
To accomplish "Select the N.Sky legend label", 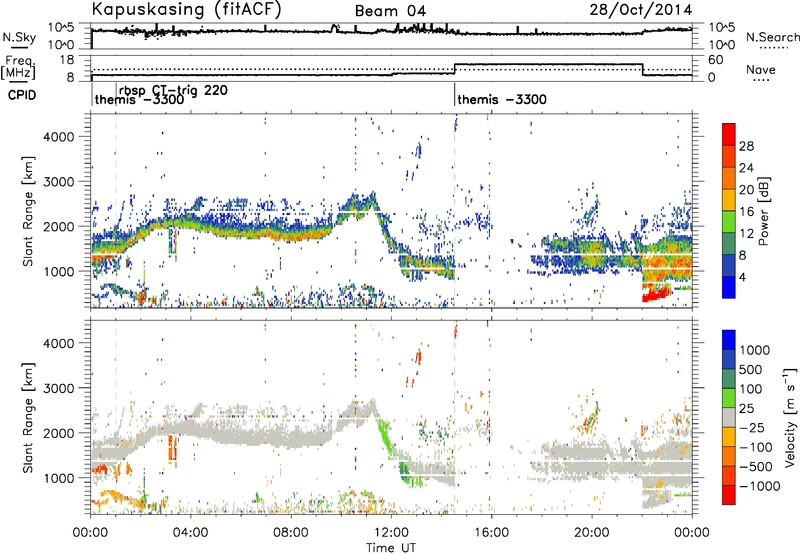I will point(19,37).
